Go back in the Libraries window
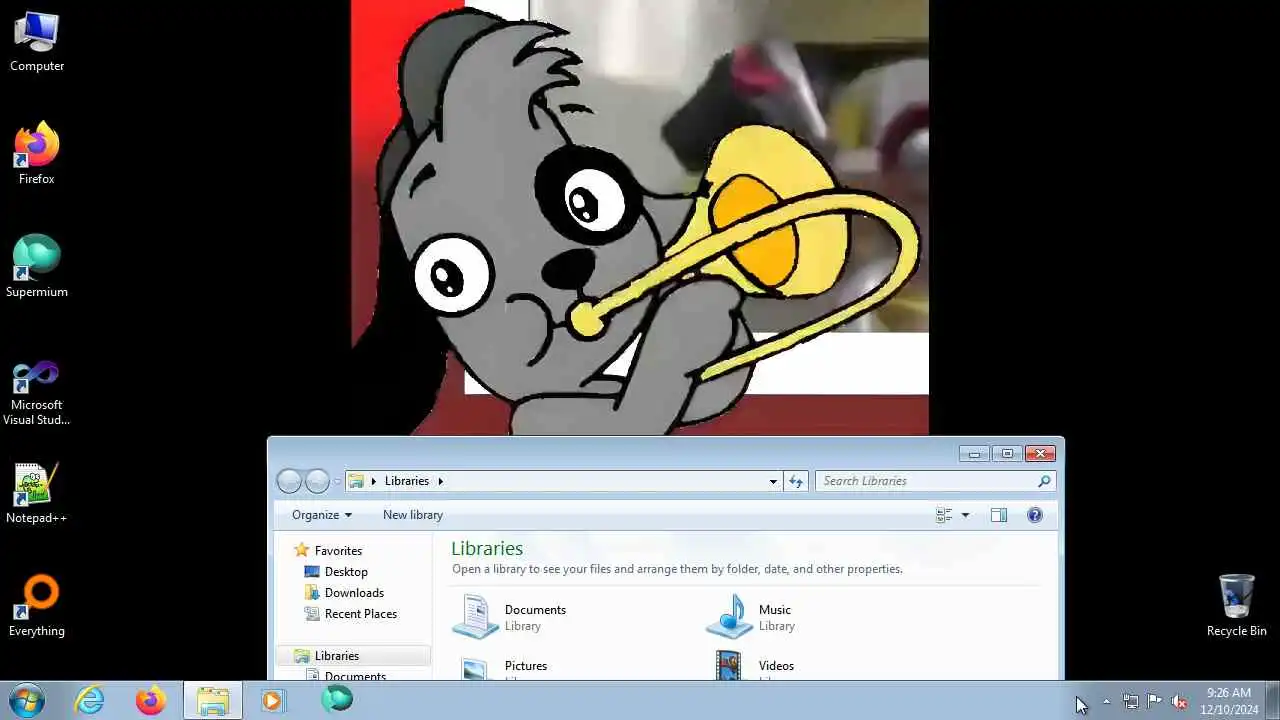 click(289, 481)
